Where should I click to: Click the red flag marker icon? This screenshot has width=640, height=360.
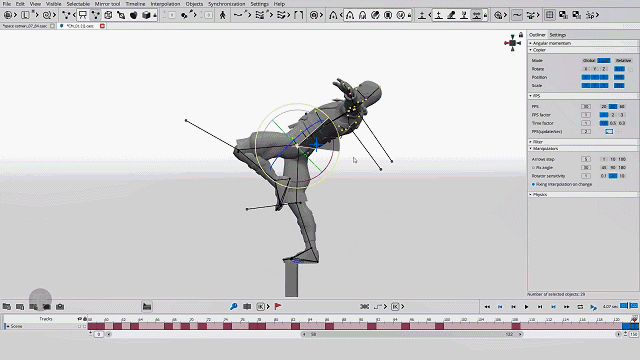[278, 307]
